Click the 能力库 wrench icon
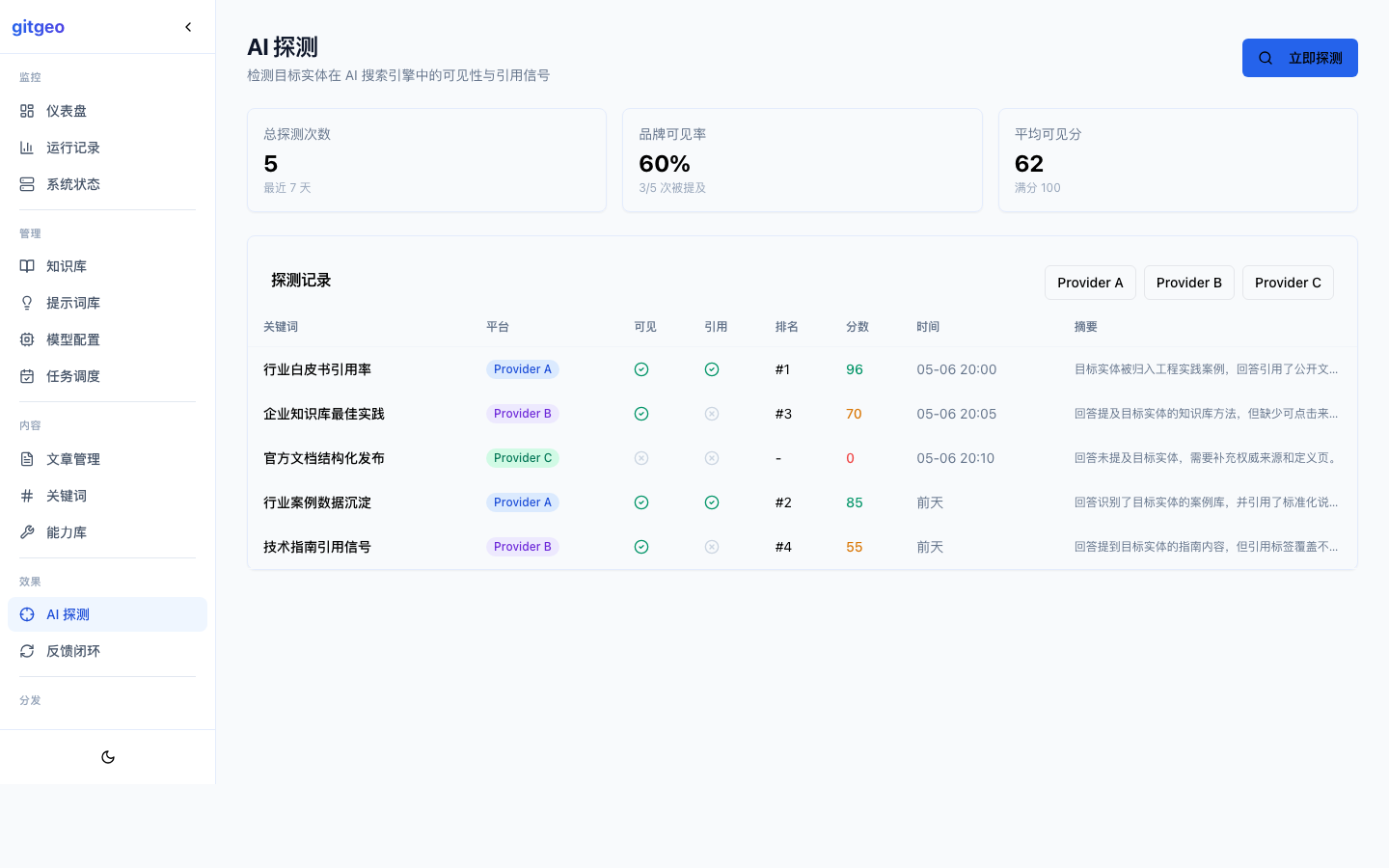 click(x=27, y=532)
